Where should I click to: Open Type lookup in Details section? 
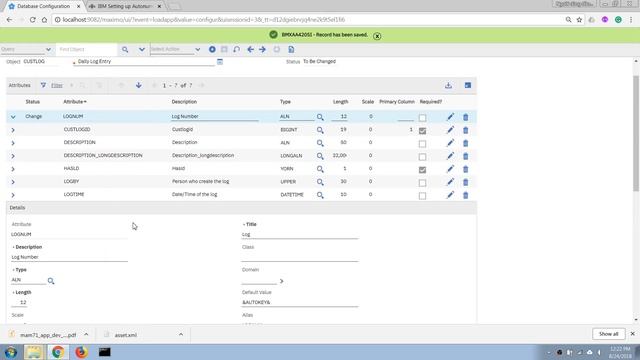point(51,281)
